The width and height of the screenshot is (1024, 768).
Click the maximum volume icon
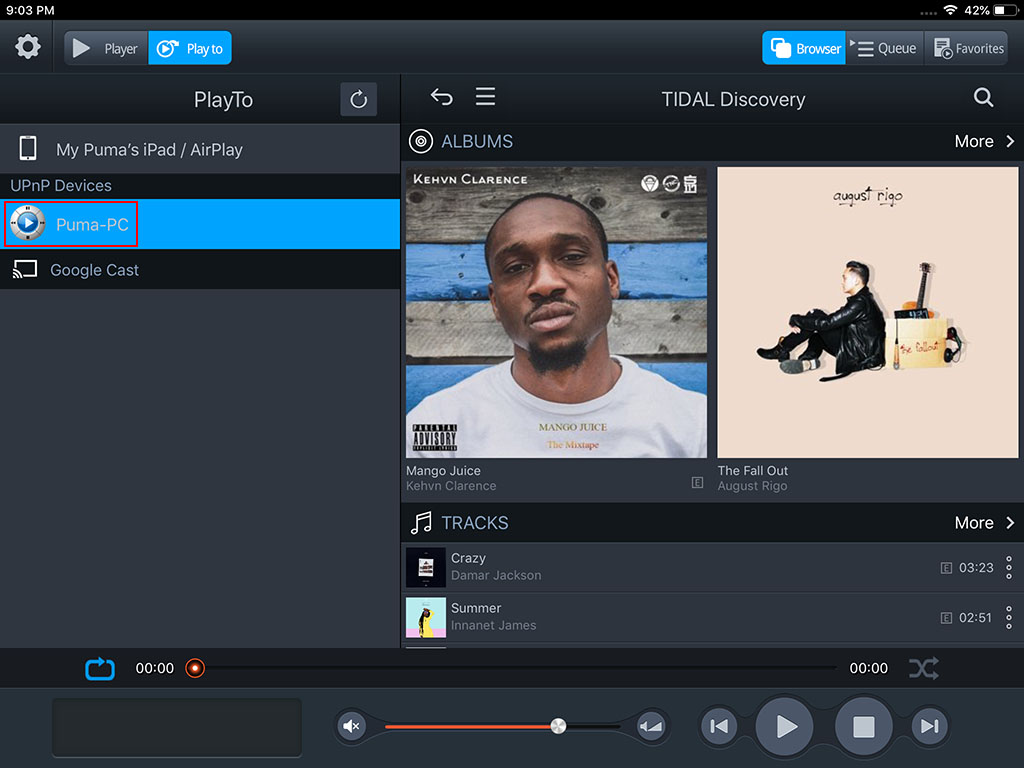651,726
